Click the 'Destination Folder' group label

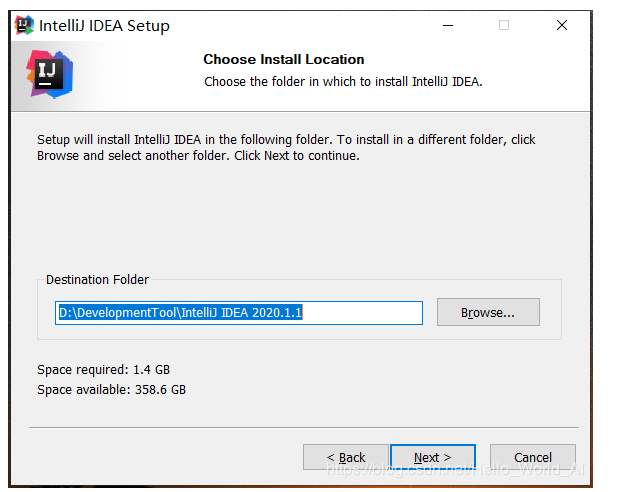(97, 280)
